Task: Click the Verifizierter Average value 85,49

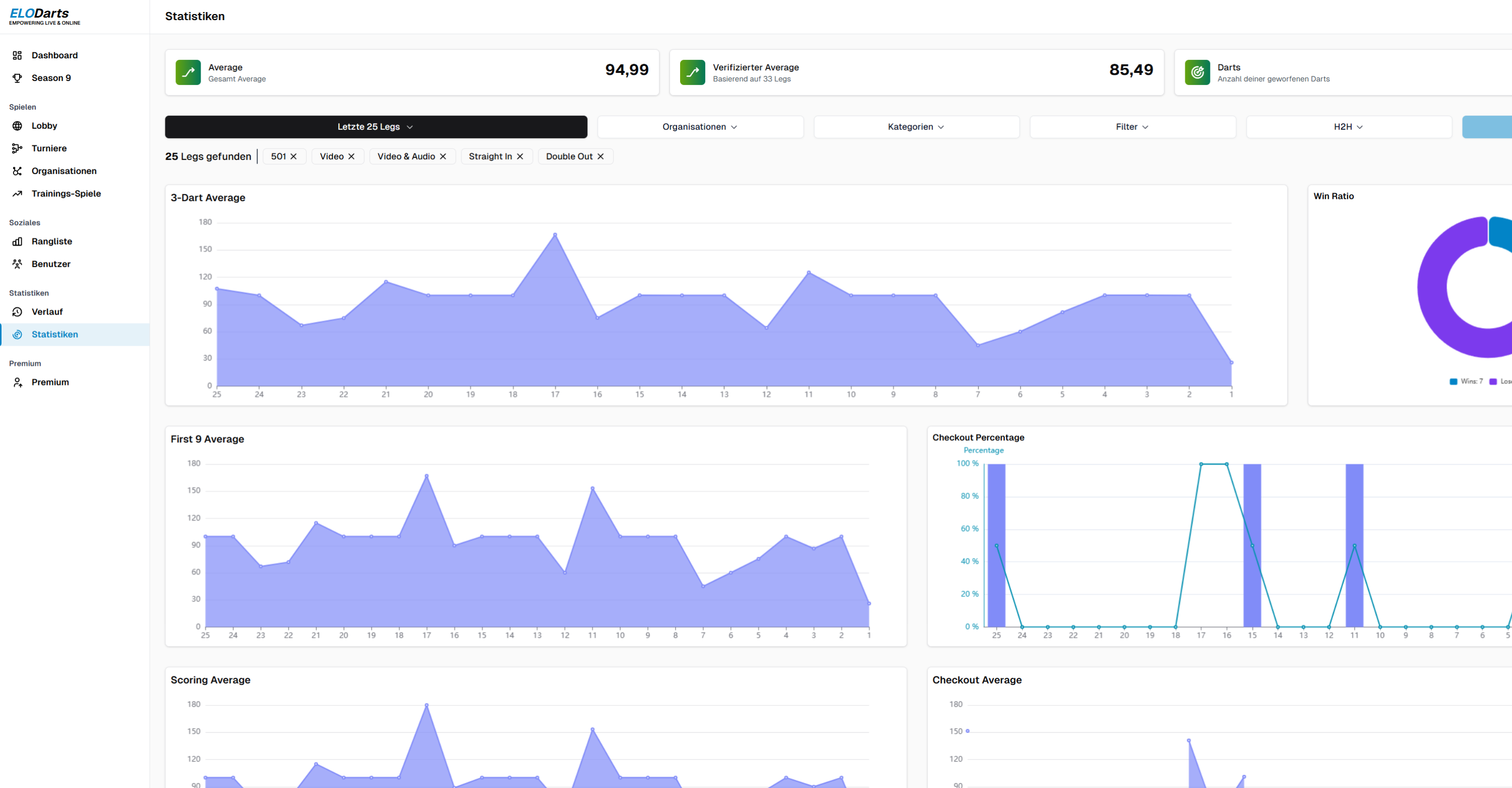Action: (x=1131, y=70)
